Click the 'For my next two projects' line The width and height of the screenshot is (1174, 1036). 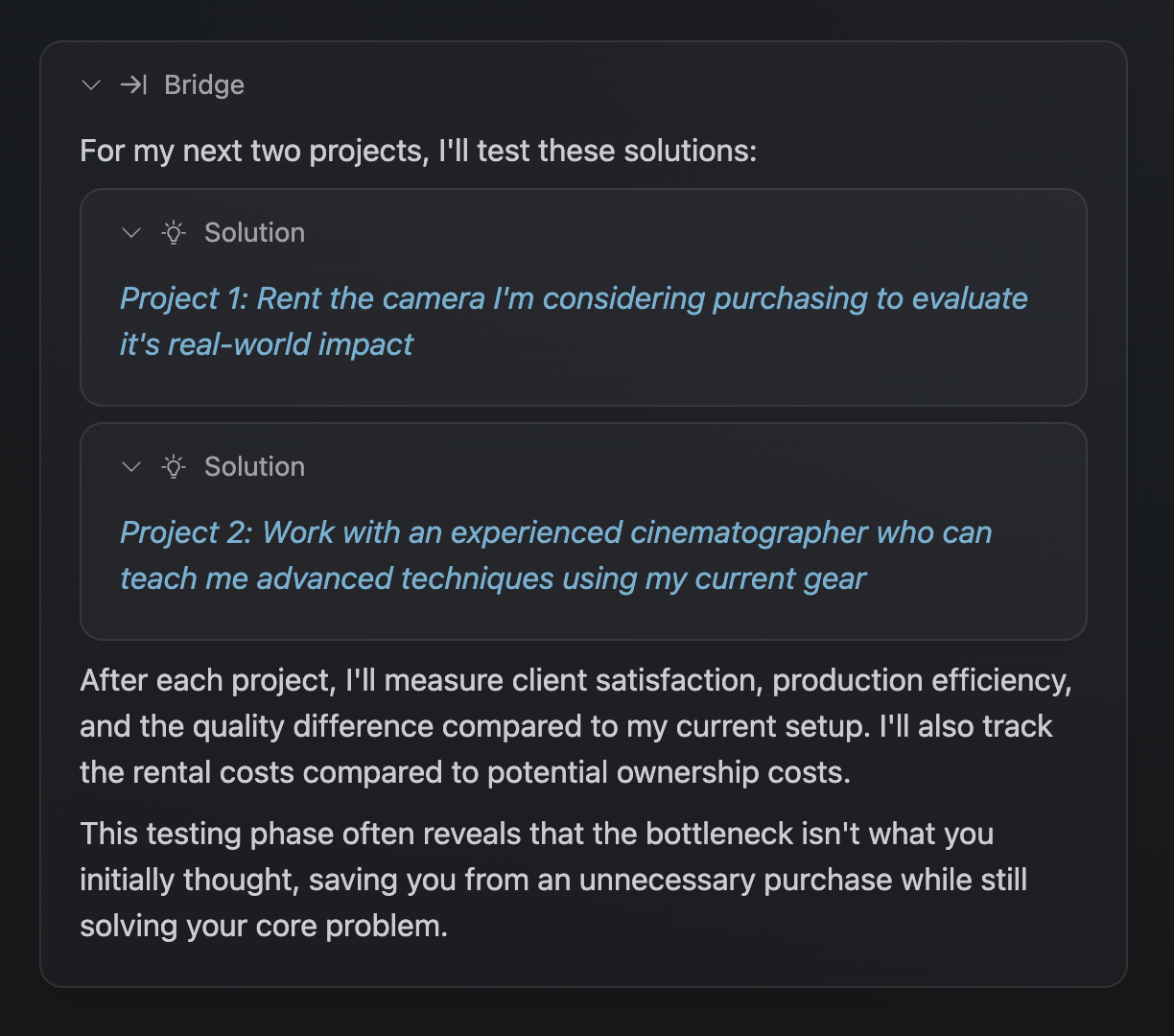[418, 152]
